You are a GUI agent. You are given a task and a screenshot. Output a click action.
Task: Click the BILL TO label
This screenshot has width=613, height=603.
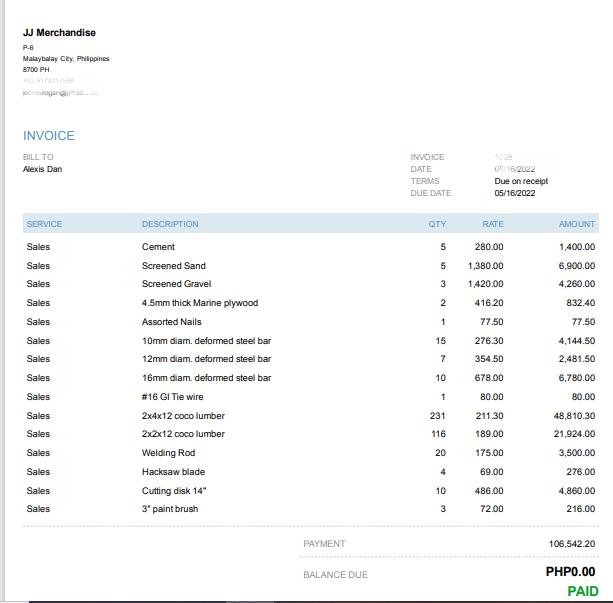[38, 157]
